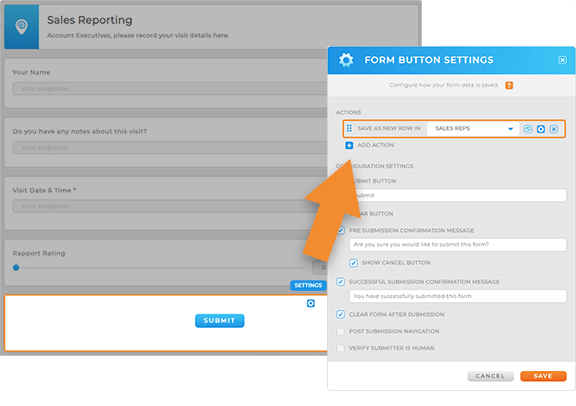
Task: Click the refresh icon in action row
Action: pos(528,129)
